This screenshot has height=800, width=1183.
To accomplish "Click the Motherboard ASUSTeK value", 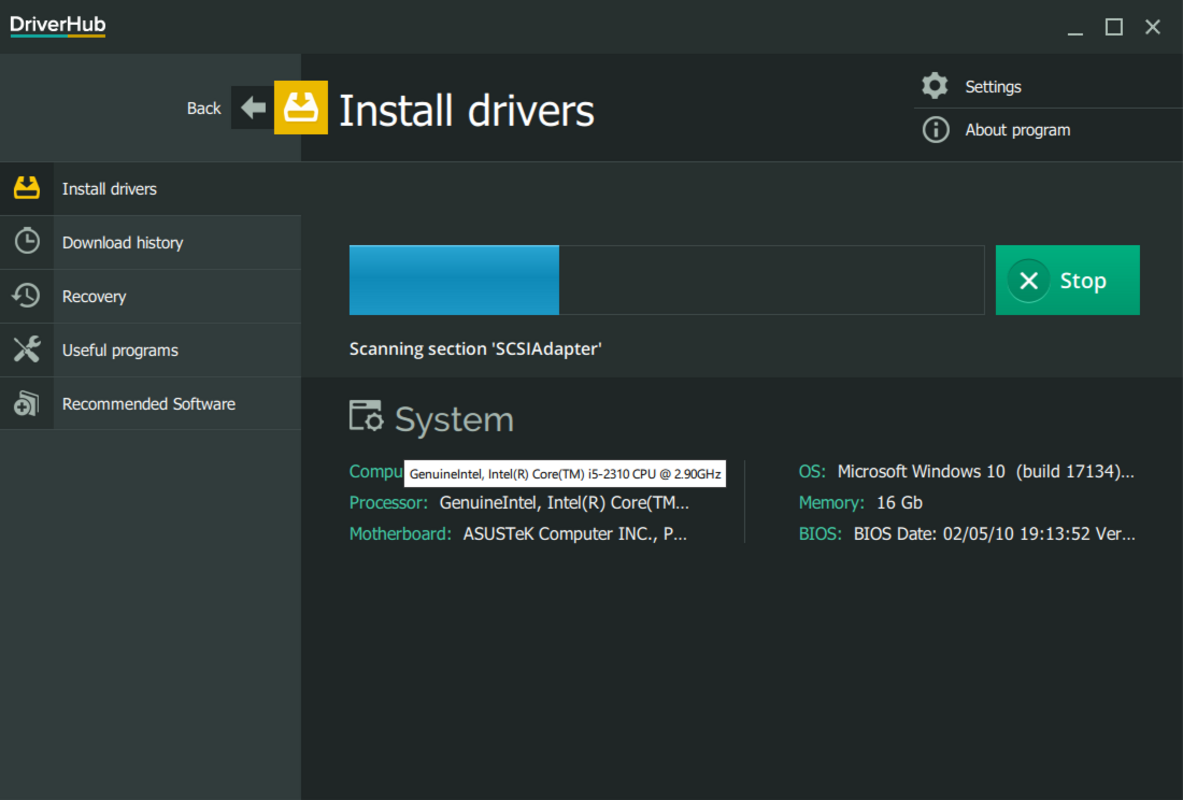I will pyautogui.click(x=574, y=534).
